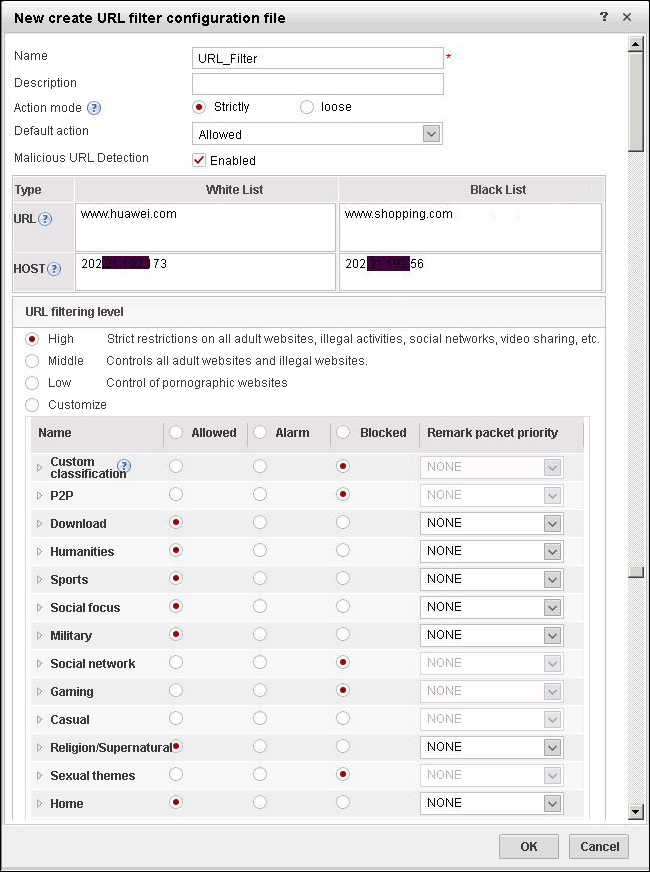650x872 pixels.
Task: Select Alarm header radio for all categories
Action: tap(260, 432)
